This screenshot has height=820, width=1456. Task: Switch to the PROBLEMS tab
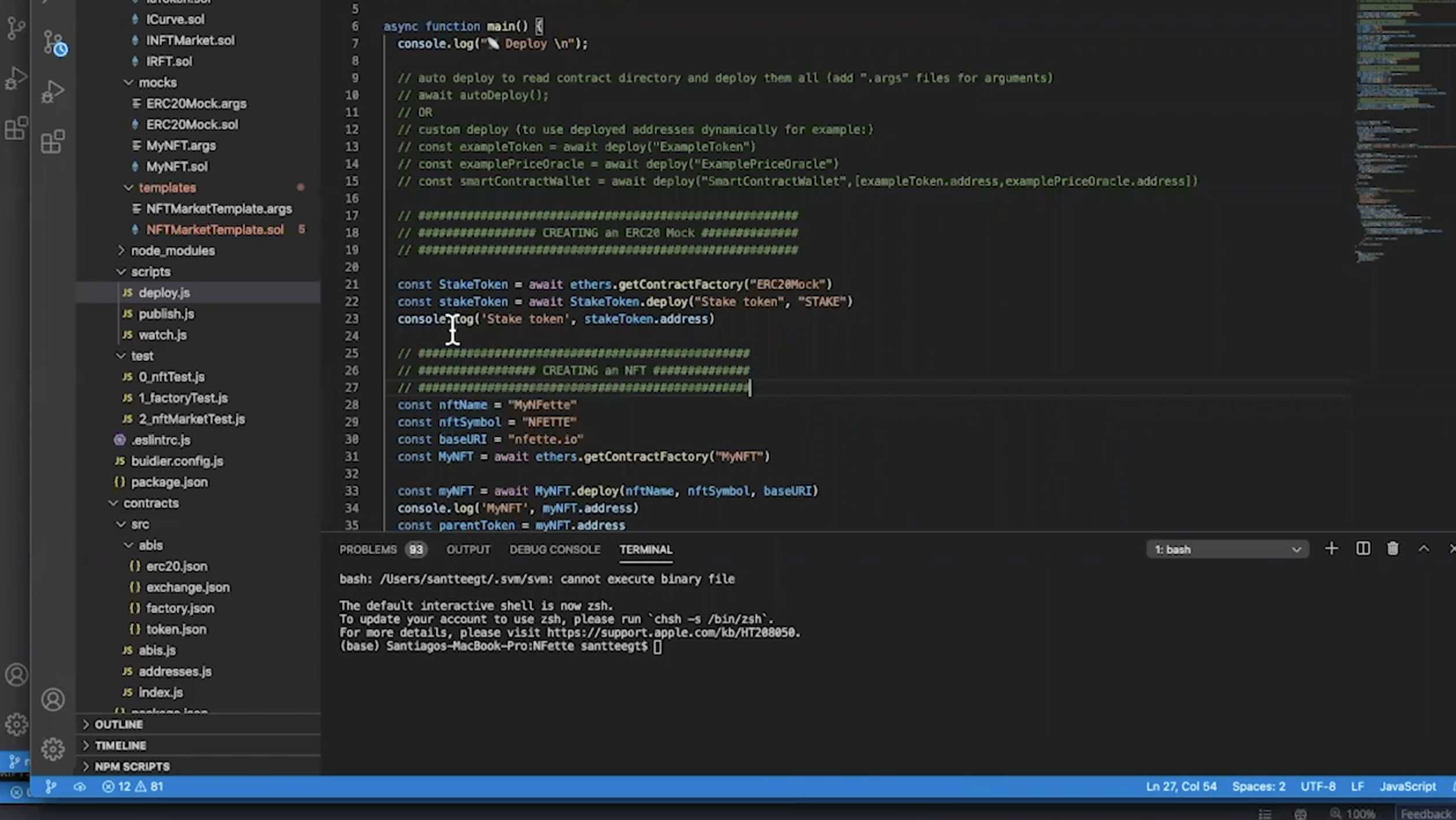[368, 549]
